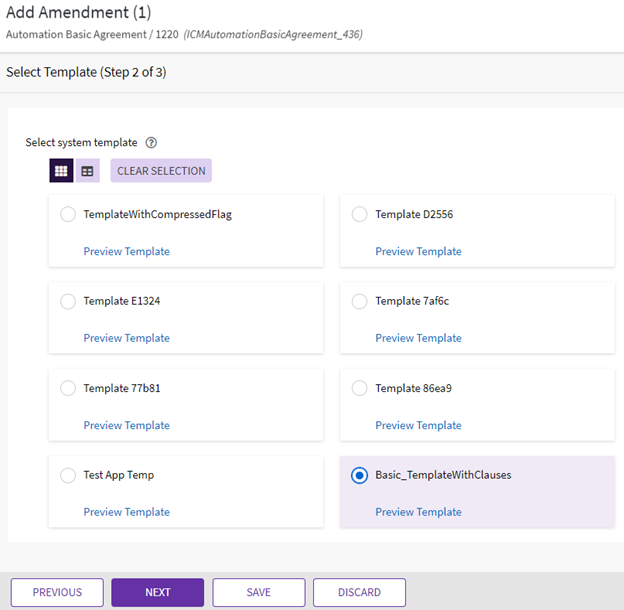The image size is (624, 610).
Task: Preview Template link under Basic_TemplateWithClauses
Action: coord(418,512)
